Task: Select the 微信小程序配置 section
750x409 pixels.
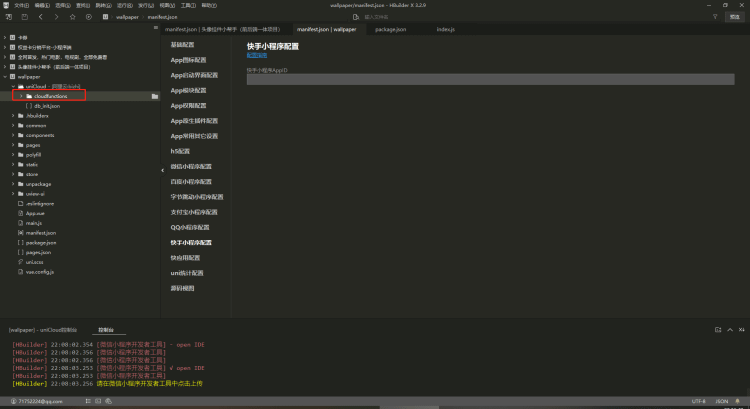Action: click(191, 166)
